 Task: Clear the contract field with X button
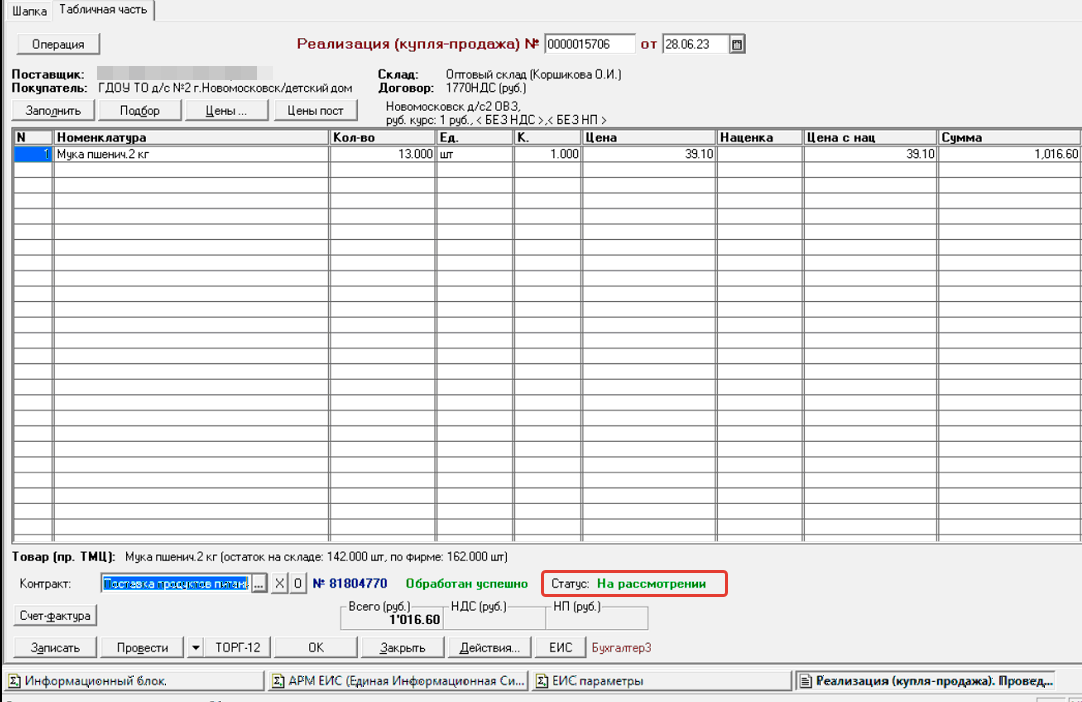[x=279, y=583]
